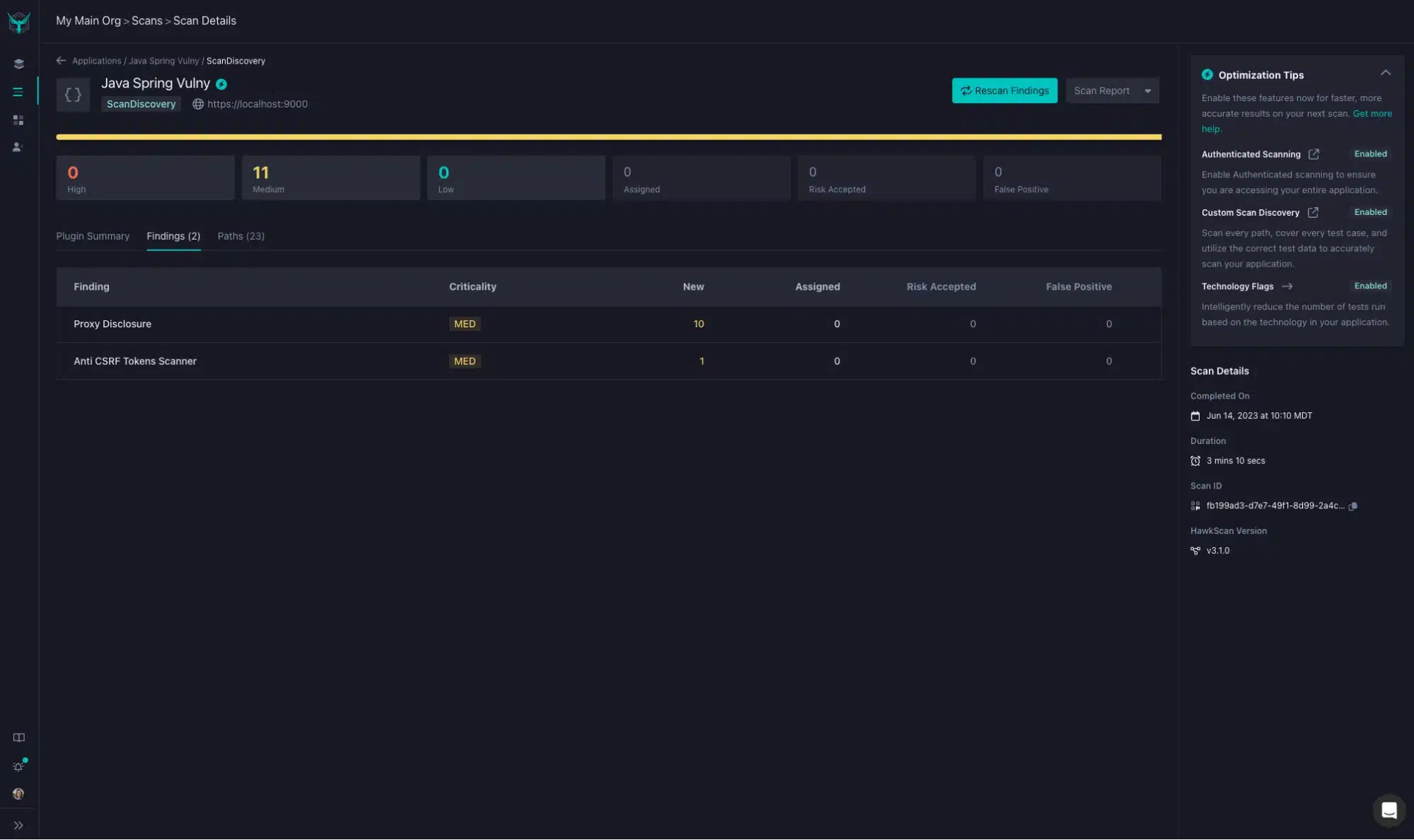1414x840 pixels.
Task: Click the Rescan Findings button
Action: (x=1004, y=91)
